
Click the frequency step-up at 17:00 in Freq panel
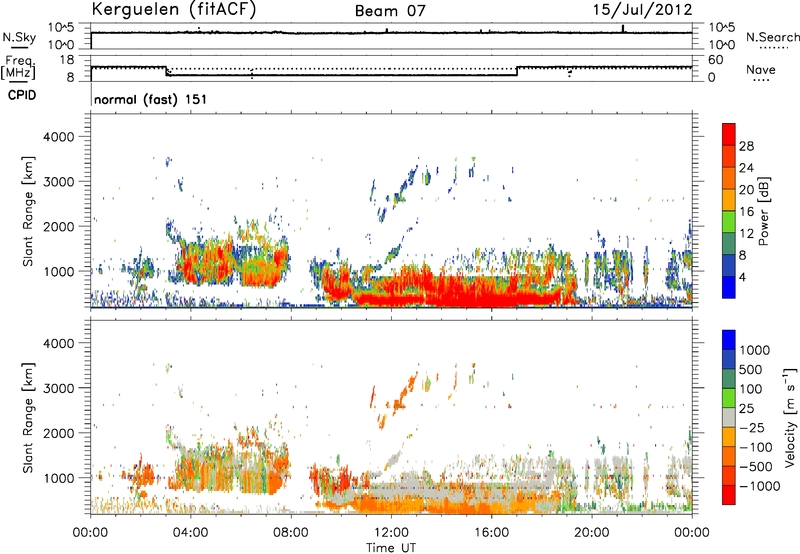[x=517, y=71]
